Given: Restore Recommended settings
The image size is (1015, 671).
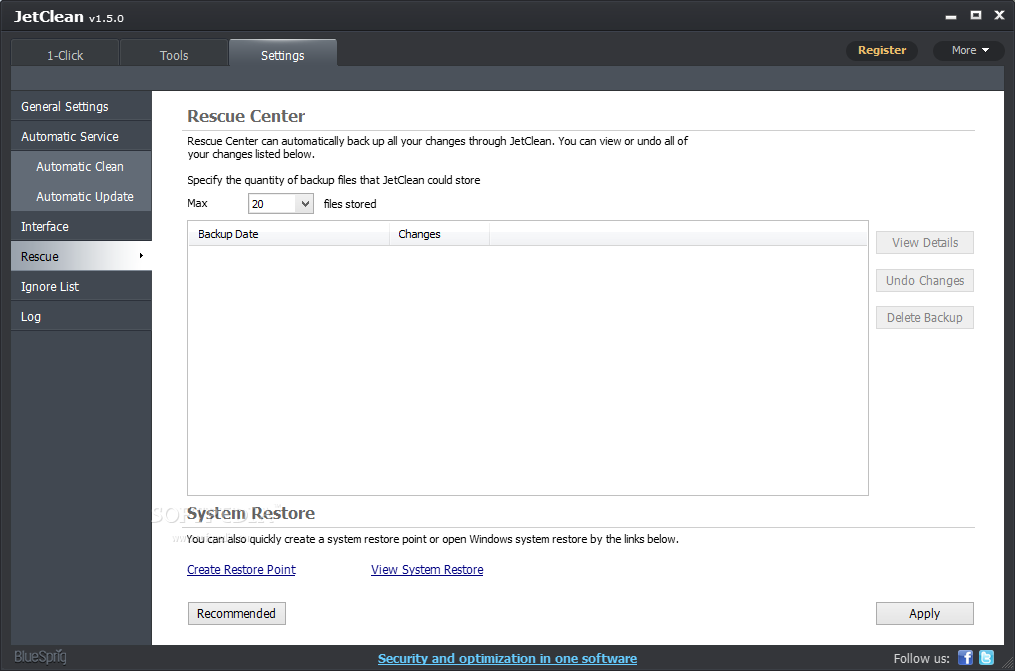Looking at the screenshot, I should [x=236, y=613].
